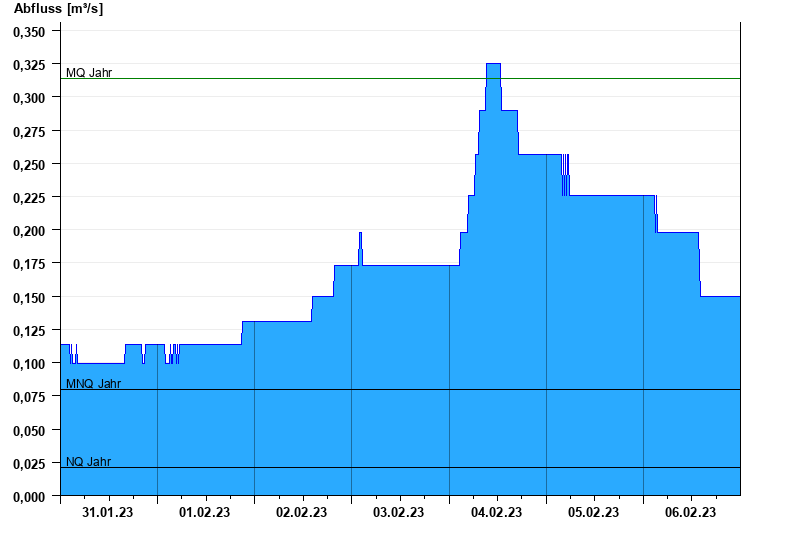Click the 0,175 y-axis value
The width and height of the screenshot is (800, 550).
click(x=29, y=264)
